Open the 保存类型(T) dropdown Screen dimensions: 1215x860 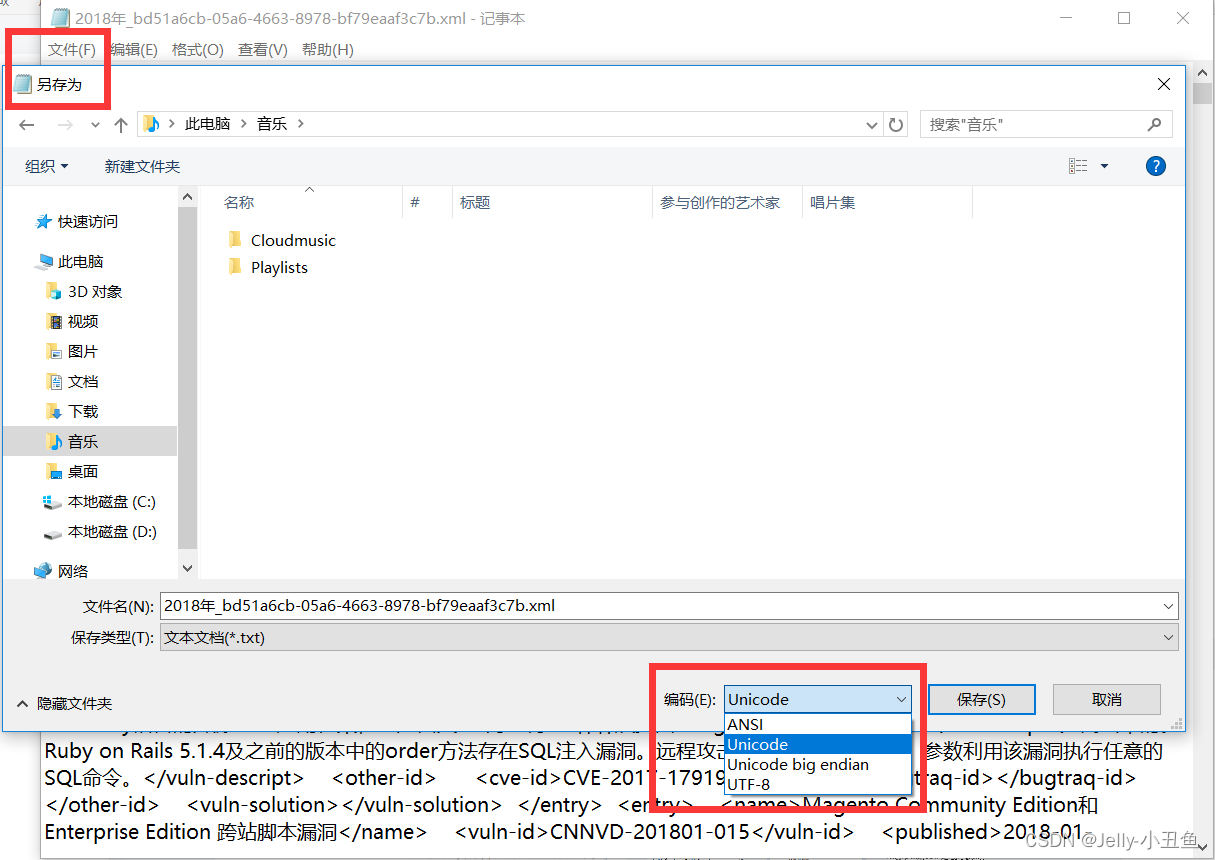(669, 637)
